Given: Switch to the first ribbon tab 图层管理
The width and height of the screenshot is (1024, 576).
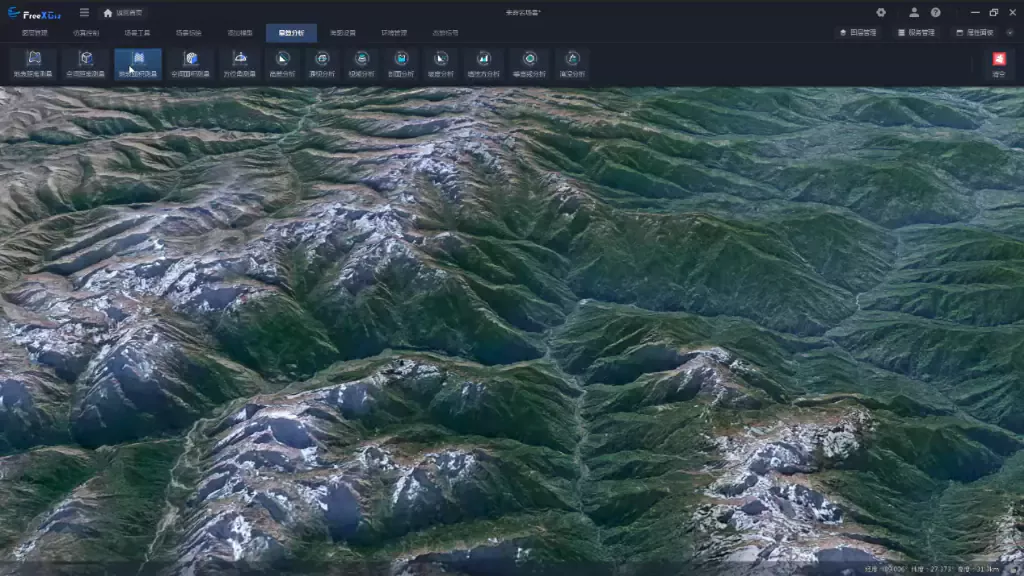Looking at the screenshot, I should 34,33.
